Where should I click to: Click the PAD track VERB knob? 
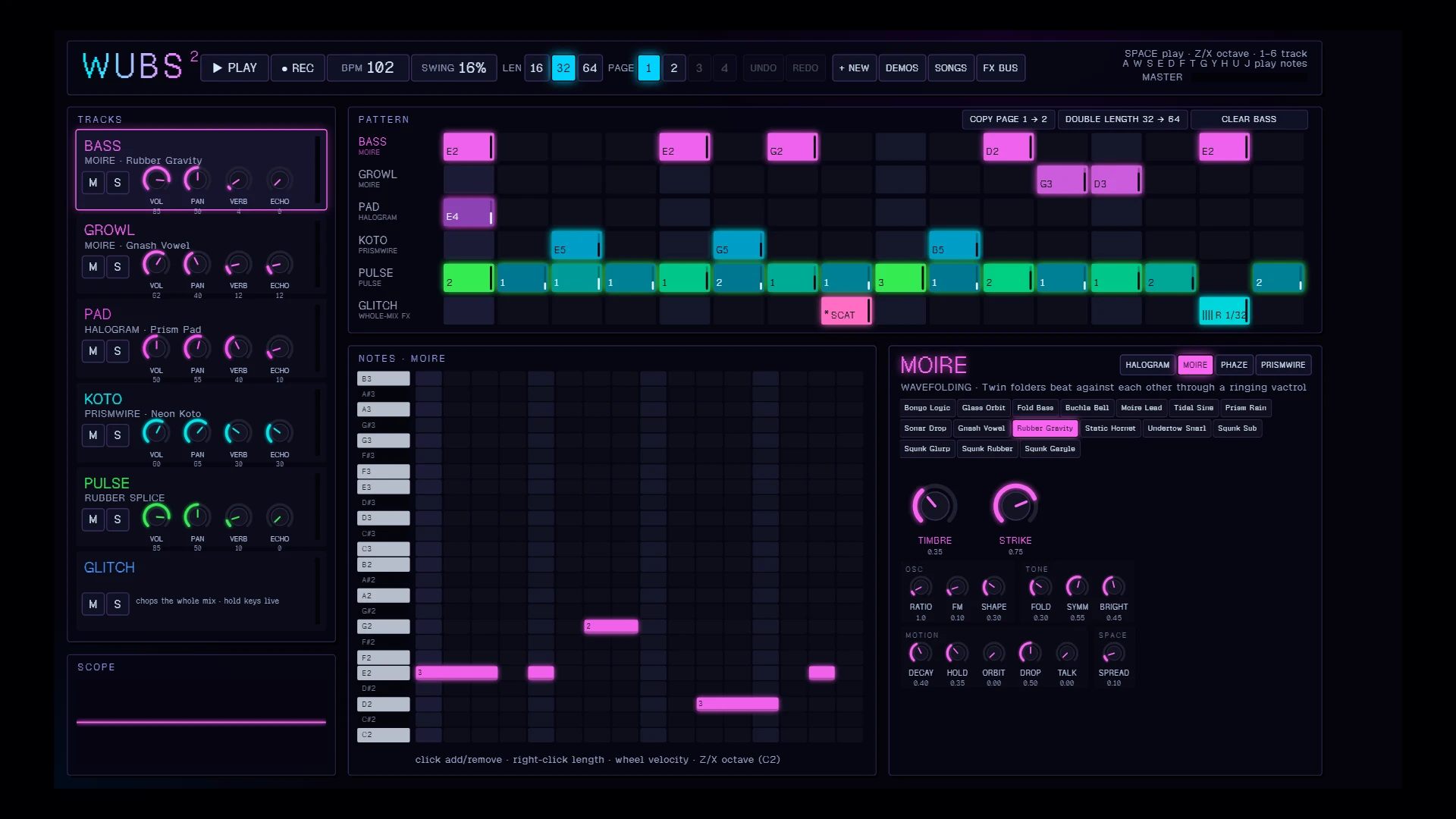click(238, 349)
